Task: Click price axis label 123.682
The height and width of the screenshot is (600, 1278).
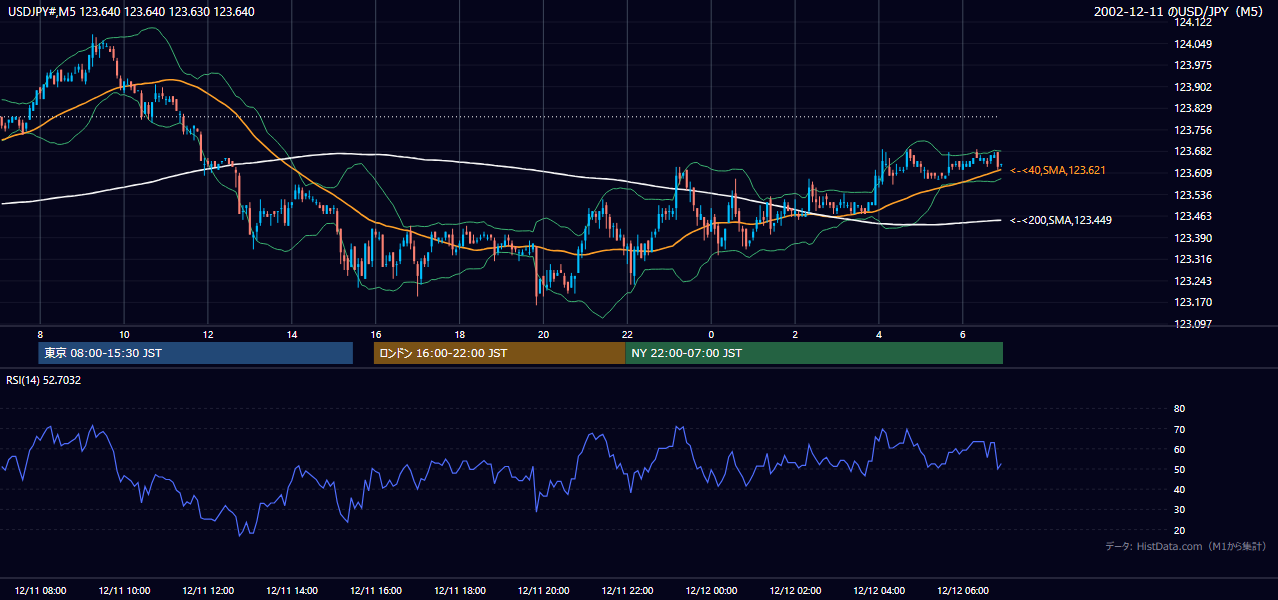Action: (x=1192, y=151)
